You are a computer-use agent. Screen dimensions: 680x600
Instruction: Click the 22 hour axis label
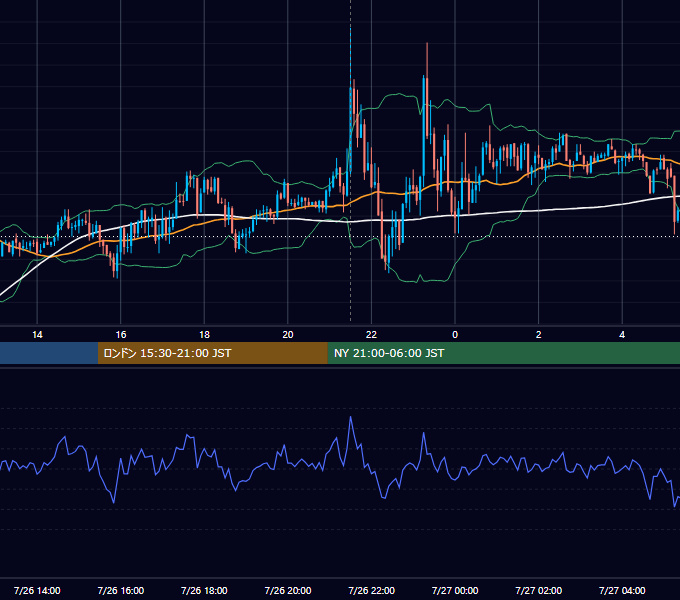coord(371,335)
